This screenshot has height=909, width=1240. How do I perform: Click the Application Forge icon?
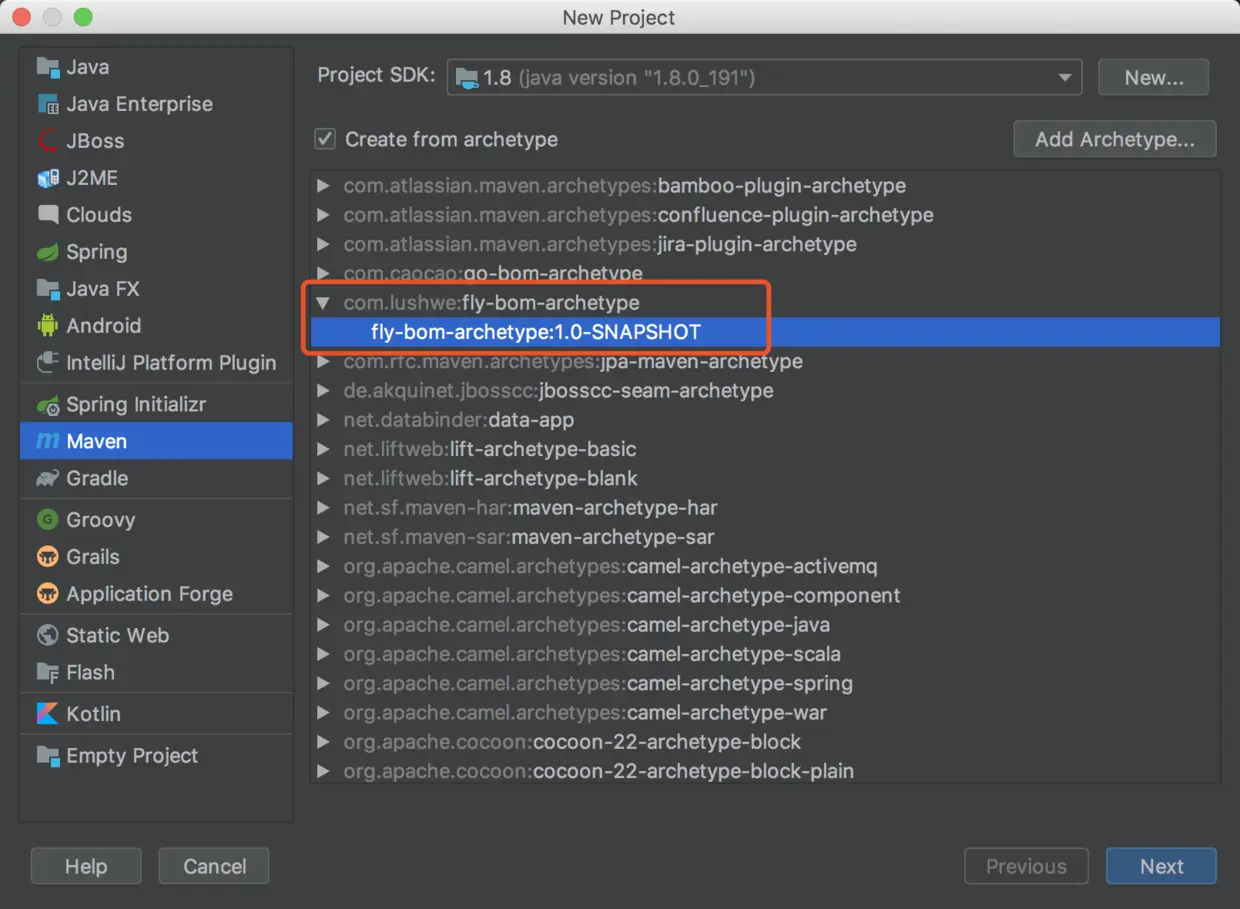coord(48,594)
